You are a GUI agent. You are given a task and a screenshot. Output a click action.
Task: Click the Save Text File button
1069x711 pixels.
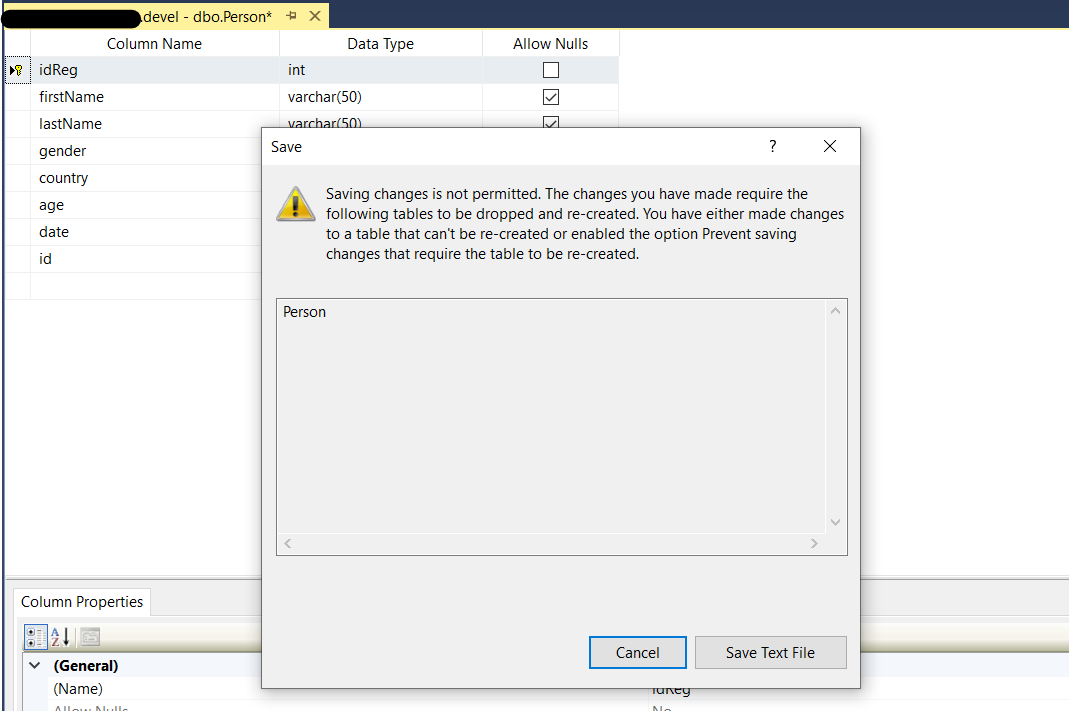[x=770, y=652]
